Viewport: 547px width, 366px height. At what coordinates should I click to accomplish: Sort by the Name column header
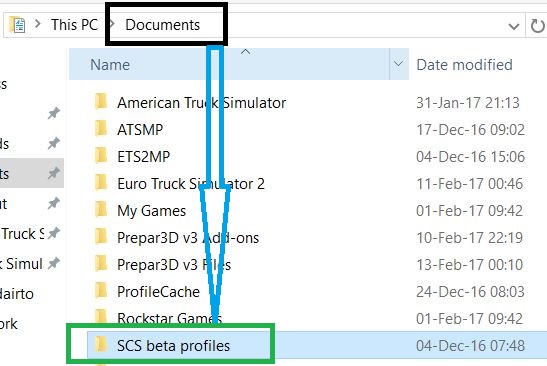229,65
